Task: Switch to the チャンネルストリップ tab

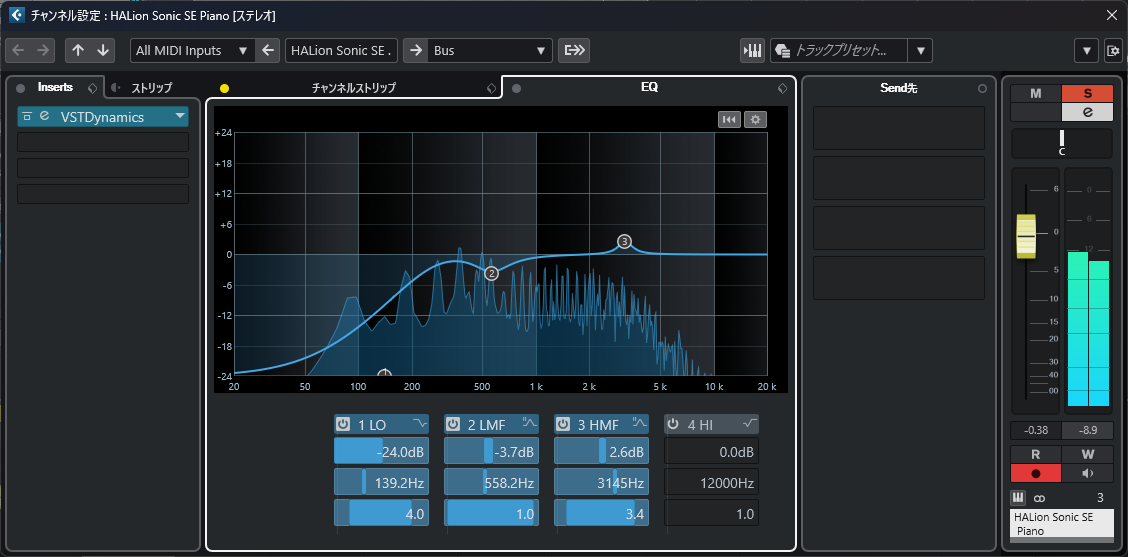Action: click(x=353, y=88)
